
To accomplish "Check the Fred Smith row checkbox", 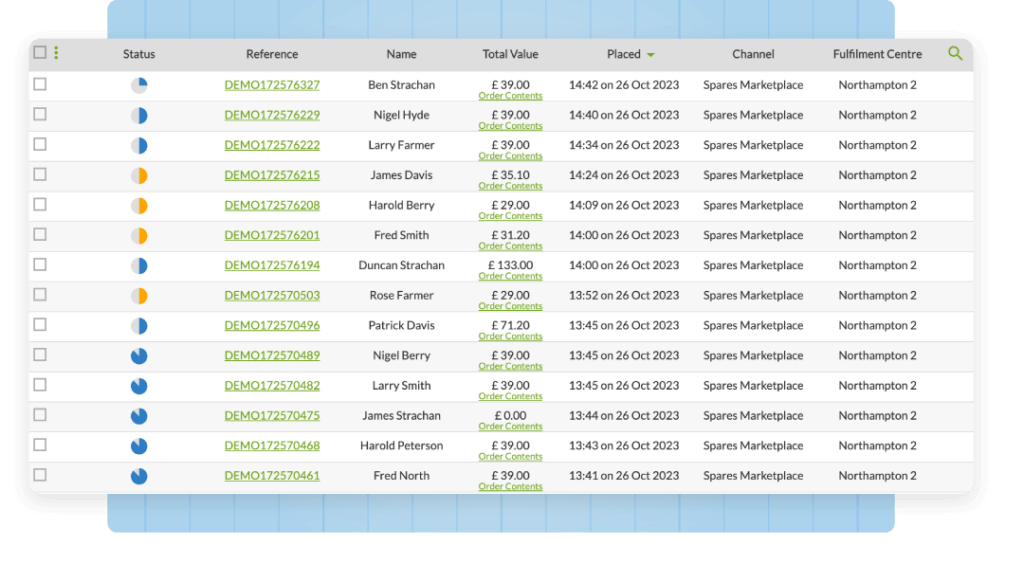I will click(x=40, y=234).
